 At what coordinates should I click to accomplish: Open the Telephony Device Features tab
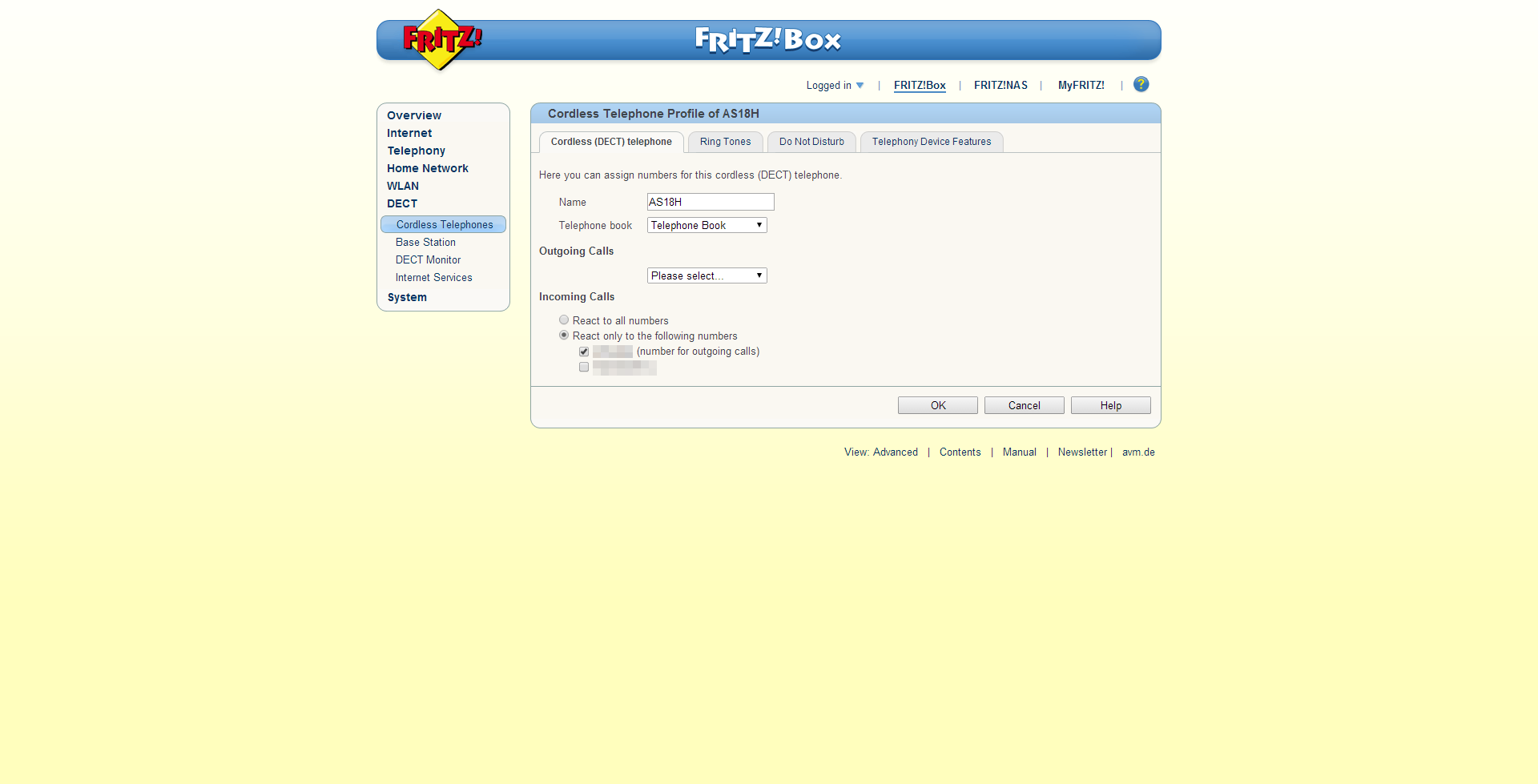click(932, 142)
